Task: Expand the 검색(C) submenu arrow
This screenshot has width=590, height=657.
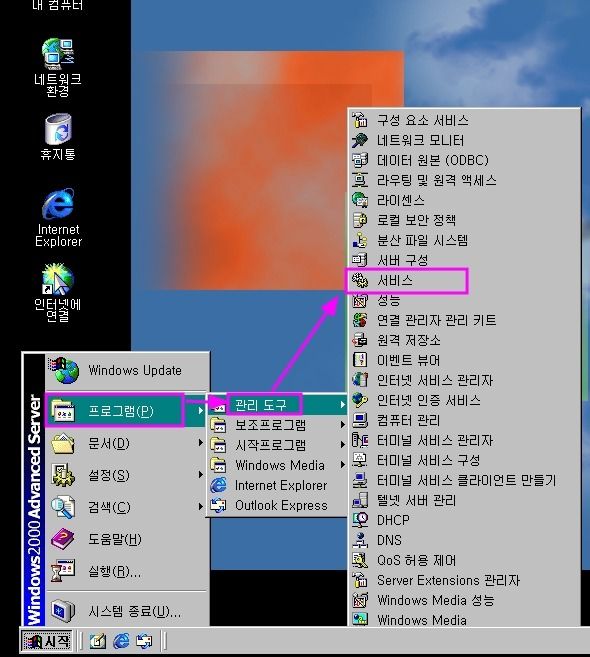Action: [x=201, y=507]
